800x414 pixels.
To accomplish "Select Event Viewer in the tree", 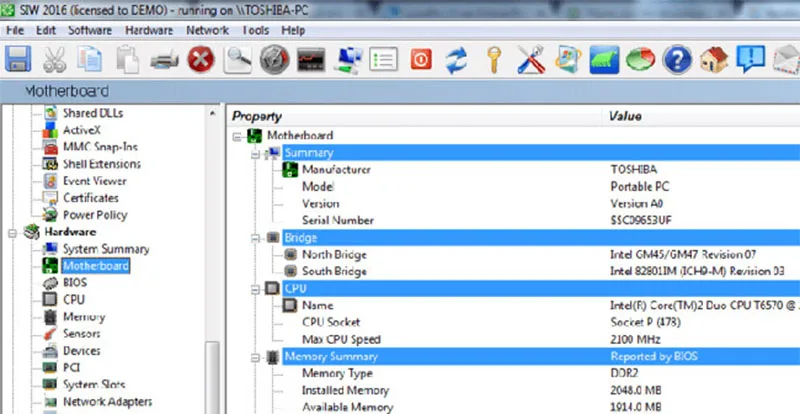I will (x=95, y=181).
